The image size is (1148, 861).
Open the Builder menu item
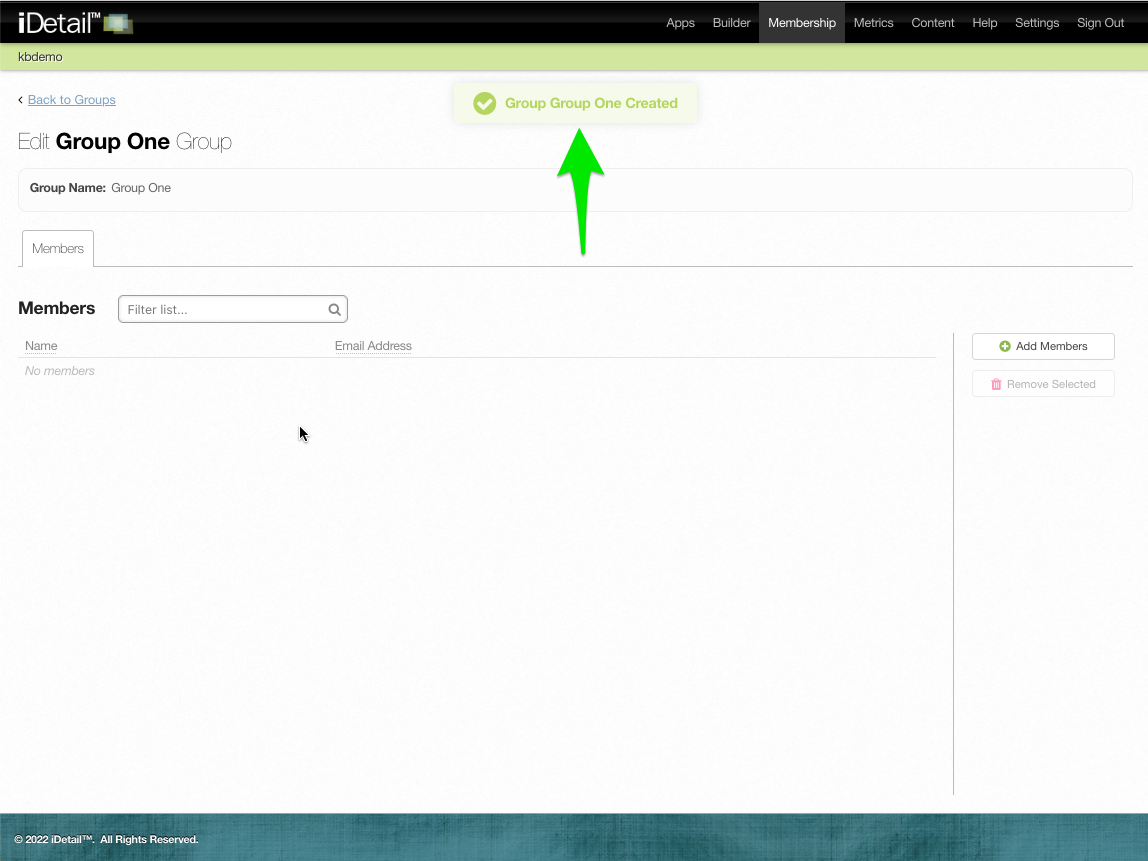point(731,23)
